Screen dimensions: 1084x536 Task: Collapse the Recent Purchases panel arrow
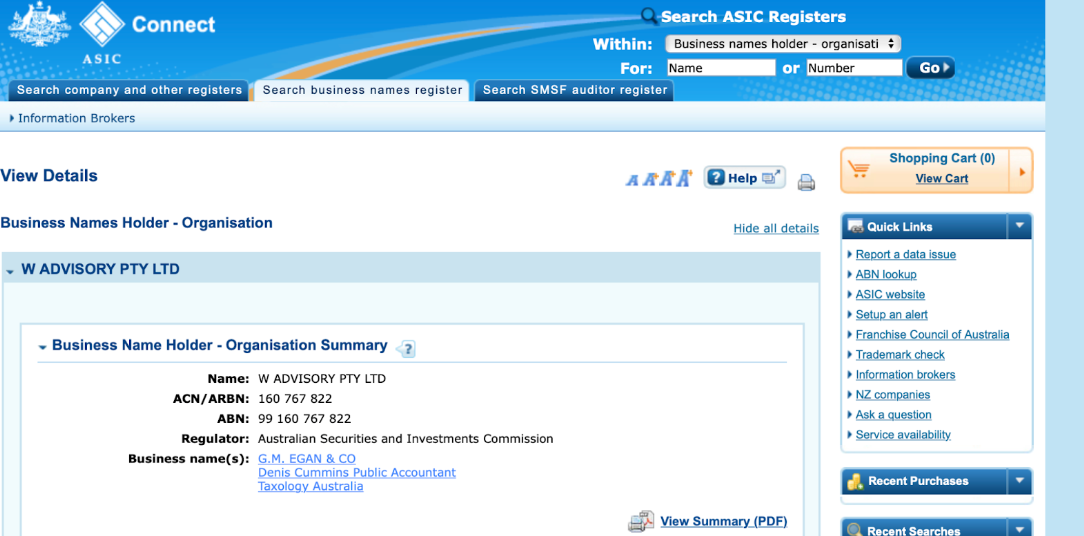pos(1019,481)
